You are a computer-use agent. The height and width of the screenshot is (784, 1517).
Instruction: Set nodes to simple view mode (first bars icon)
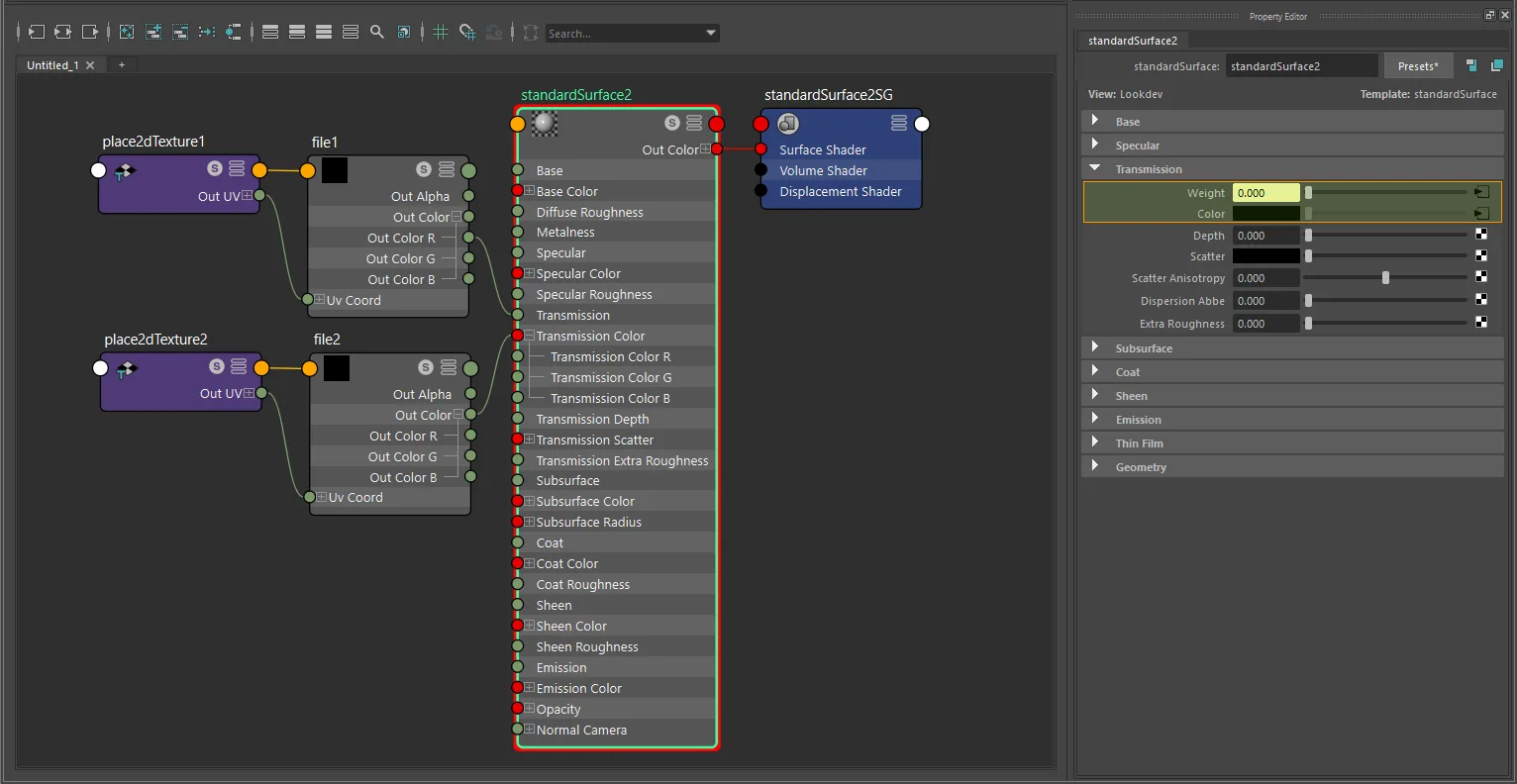(x=270, y=33)
